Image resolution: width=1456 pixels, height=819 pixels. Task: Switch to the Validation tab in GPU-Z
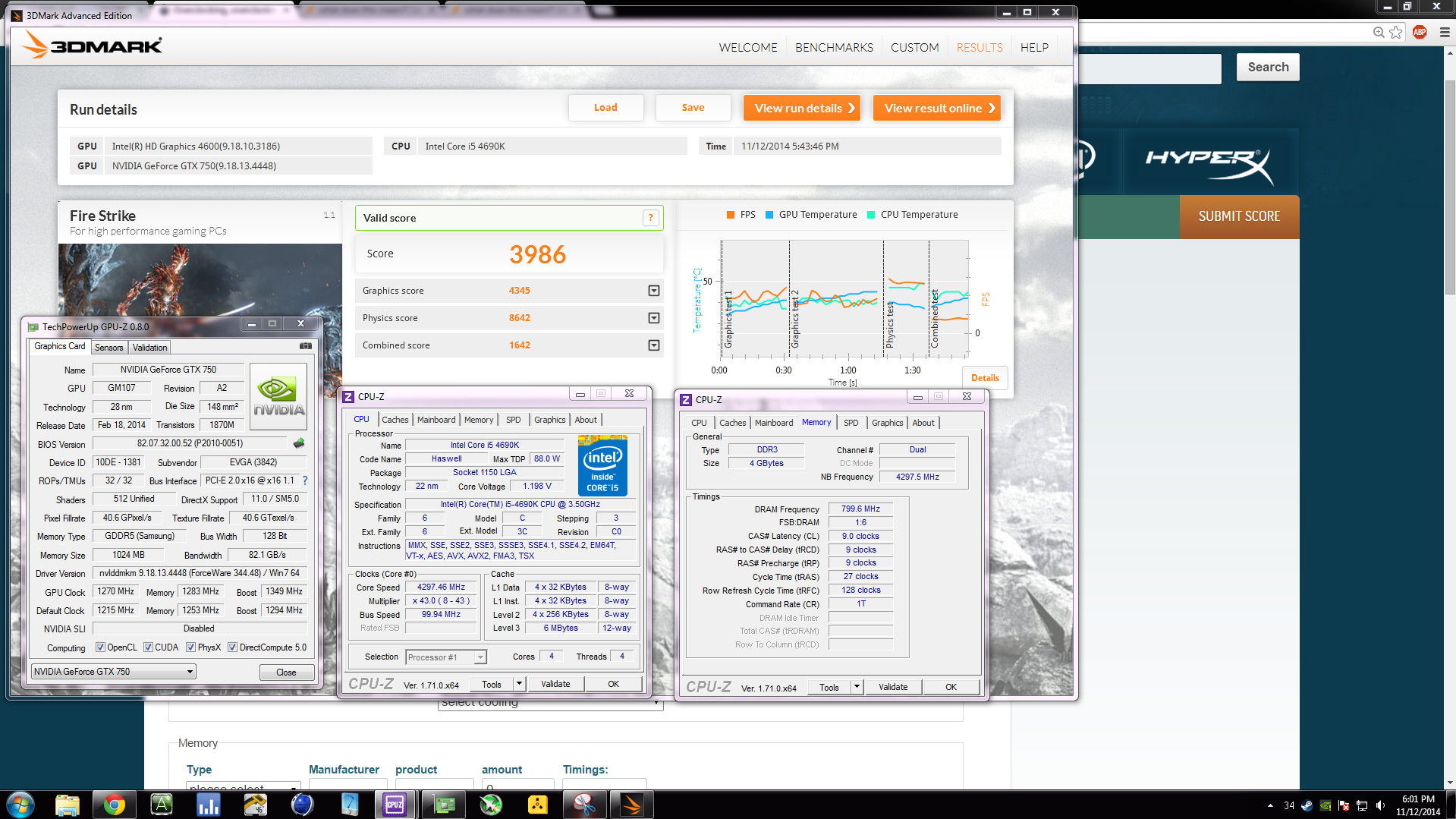(149, 348)
